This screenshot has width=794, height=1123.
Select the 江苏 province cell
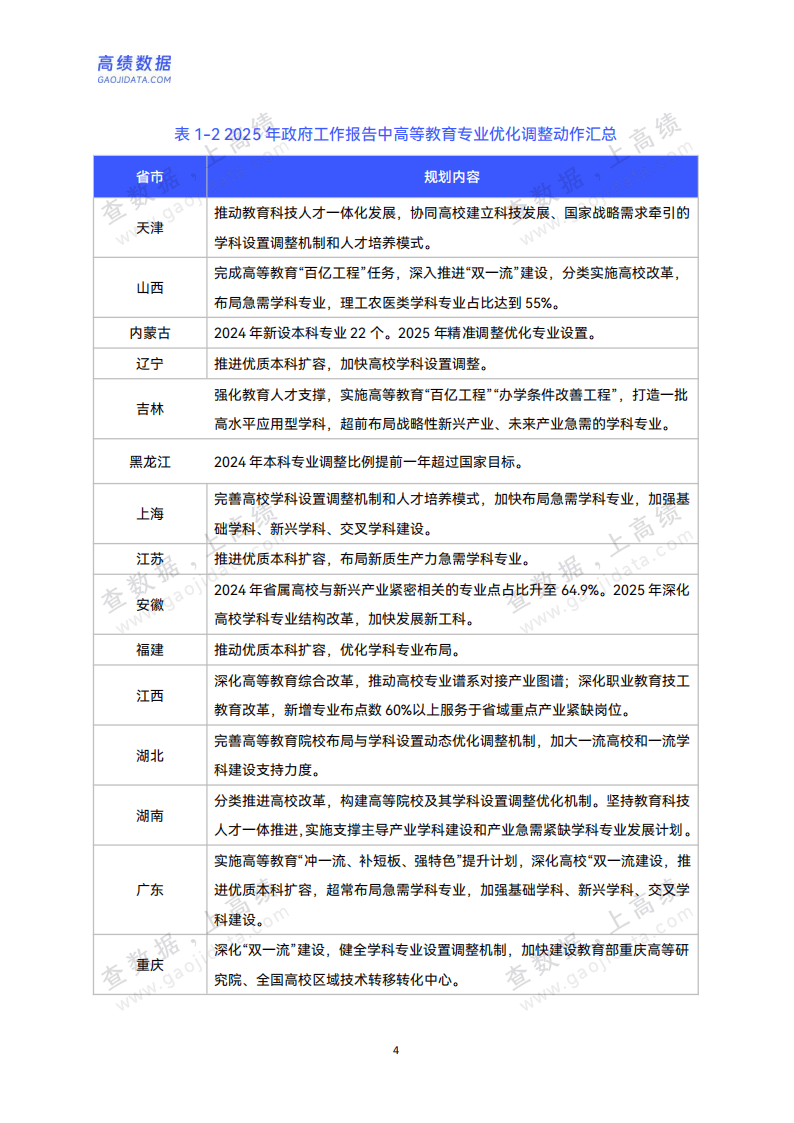click(150, 559)
